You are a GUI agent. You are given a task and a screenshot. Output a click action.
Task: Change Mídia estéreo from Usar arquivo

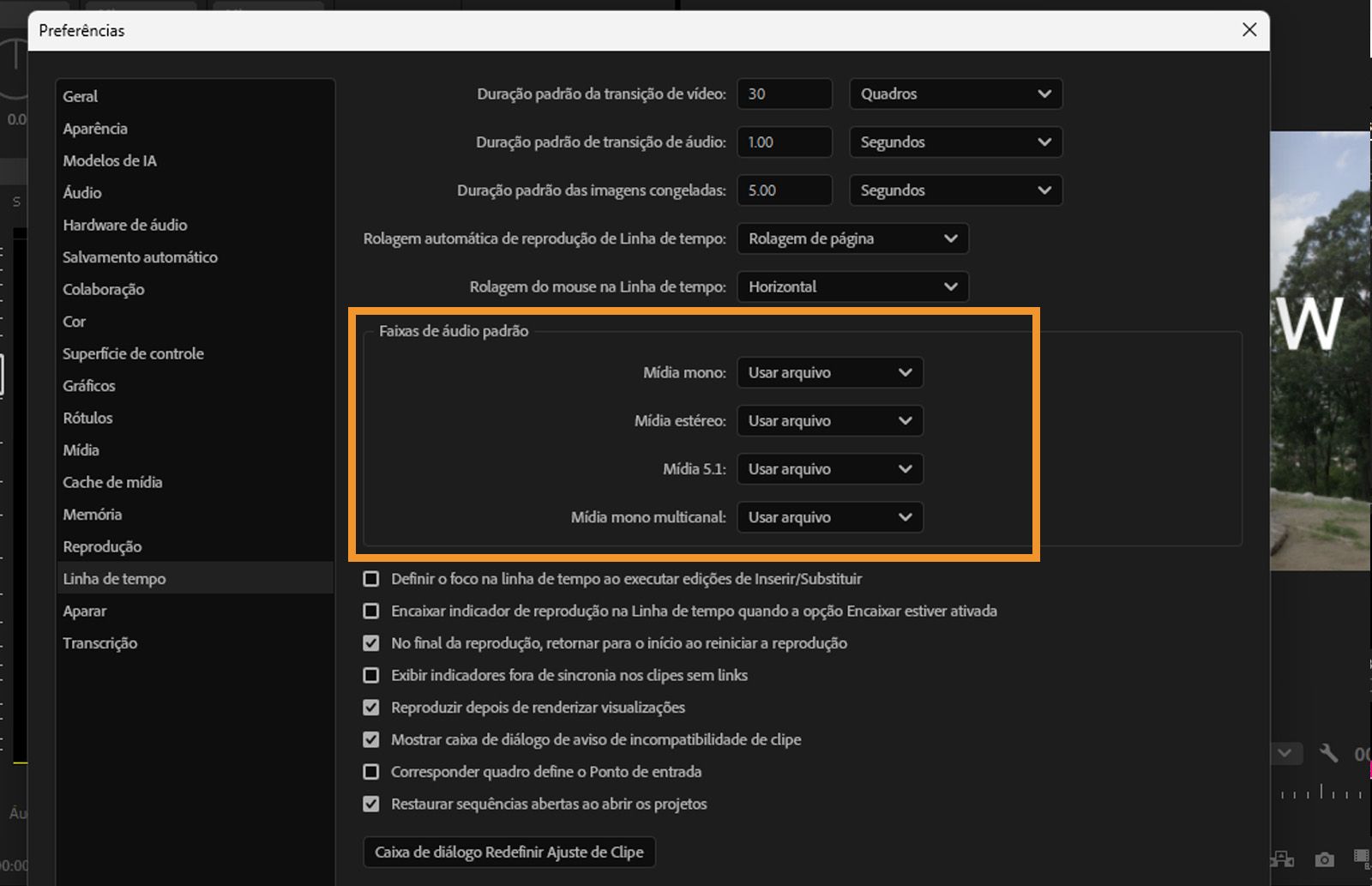(828, 420)
